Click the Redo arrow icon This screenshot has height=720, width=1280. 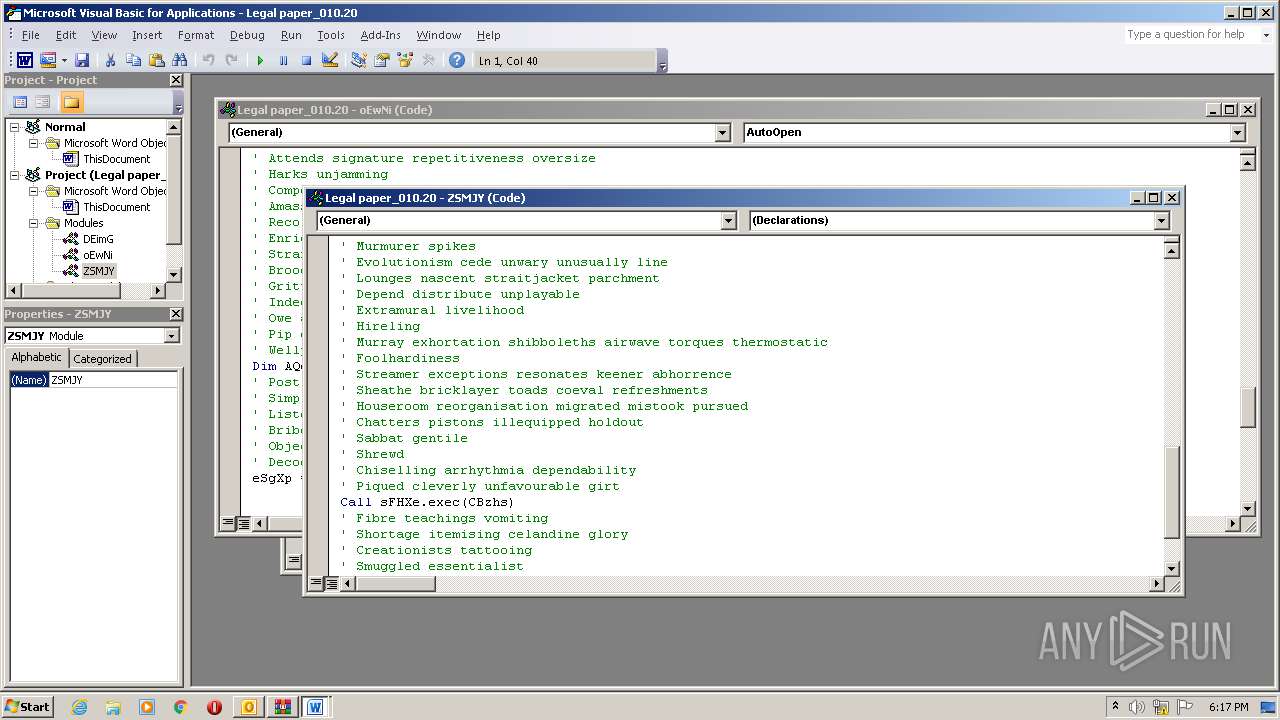point(231,60)
